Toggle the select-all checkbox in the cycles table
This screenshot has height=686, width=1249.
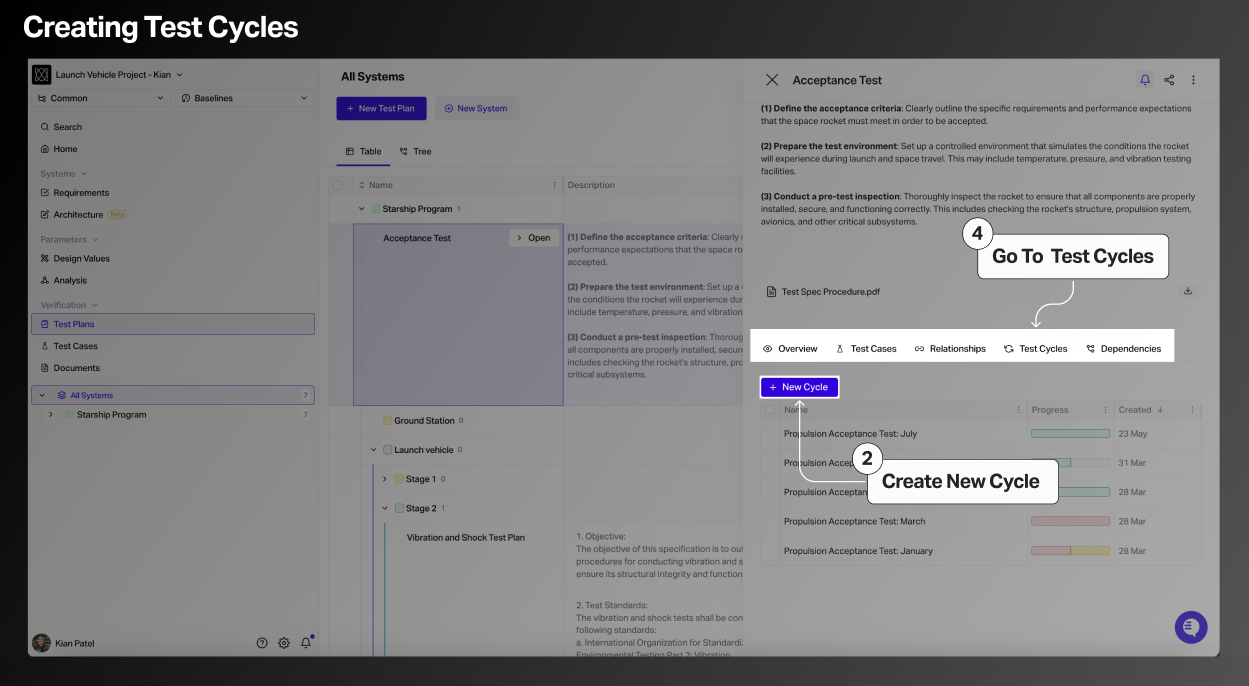click(770, 410)
